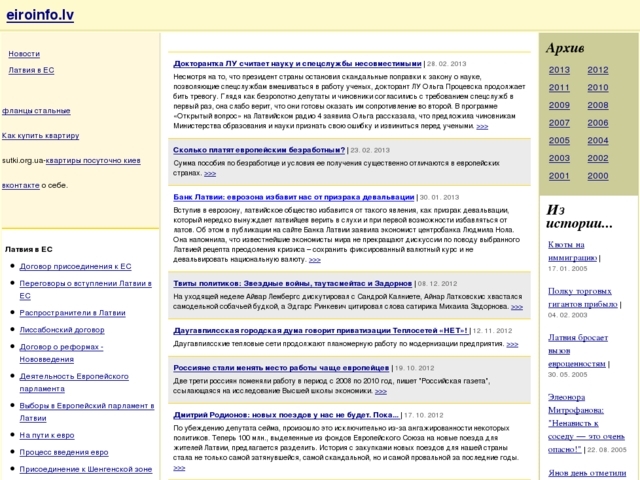Open Латвия бросает вызов евроценностям link
The height and width of the screenshot is (480, 640).
click(x=578, y=351)
